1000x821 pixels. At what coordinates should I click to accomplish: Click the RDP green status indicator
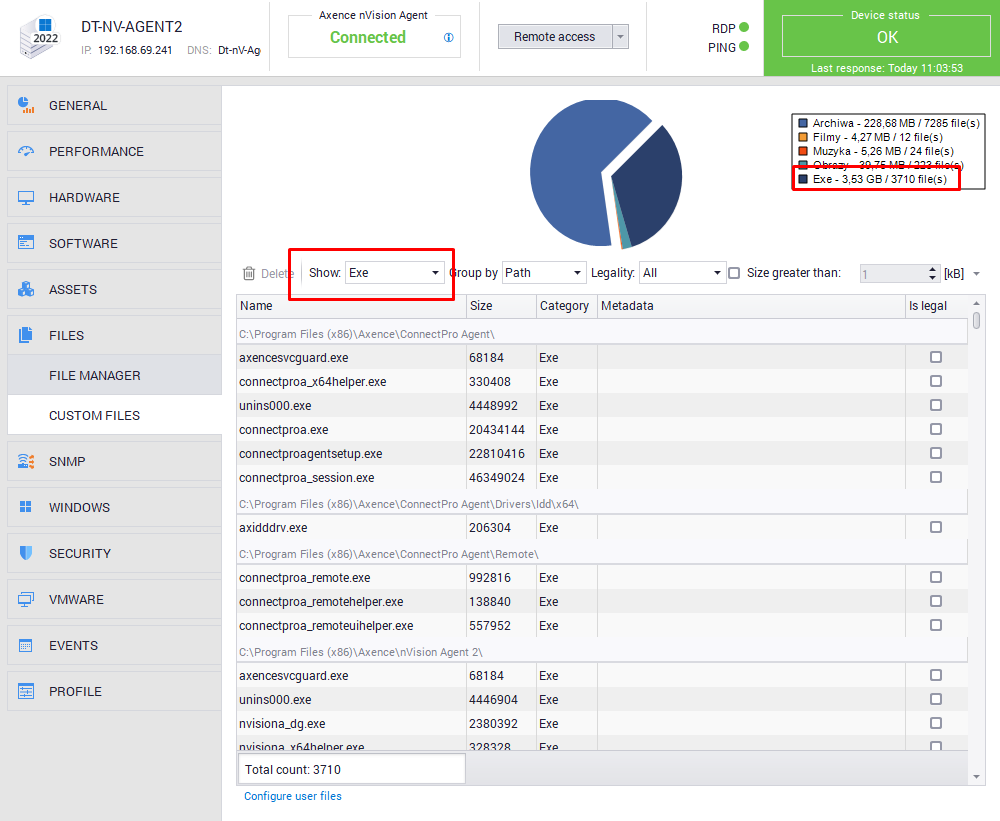(744, 27)
